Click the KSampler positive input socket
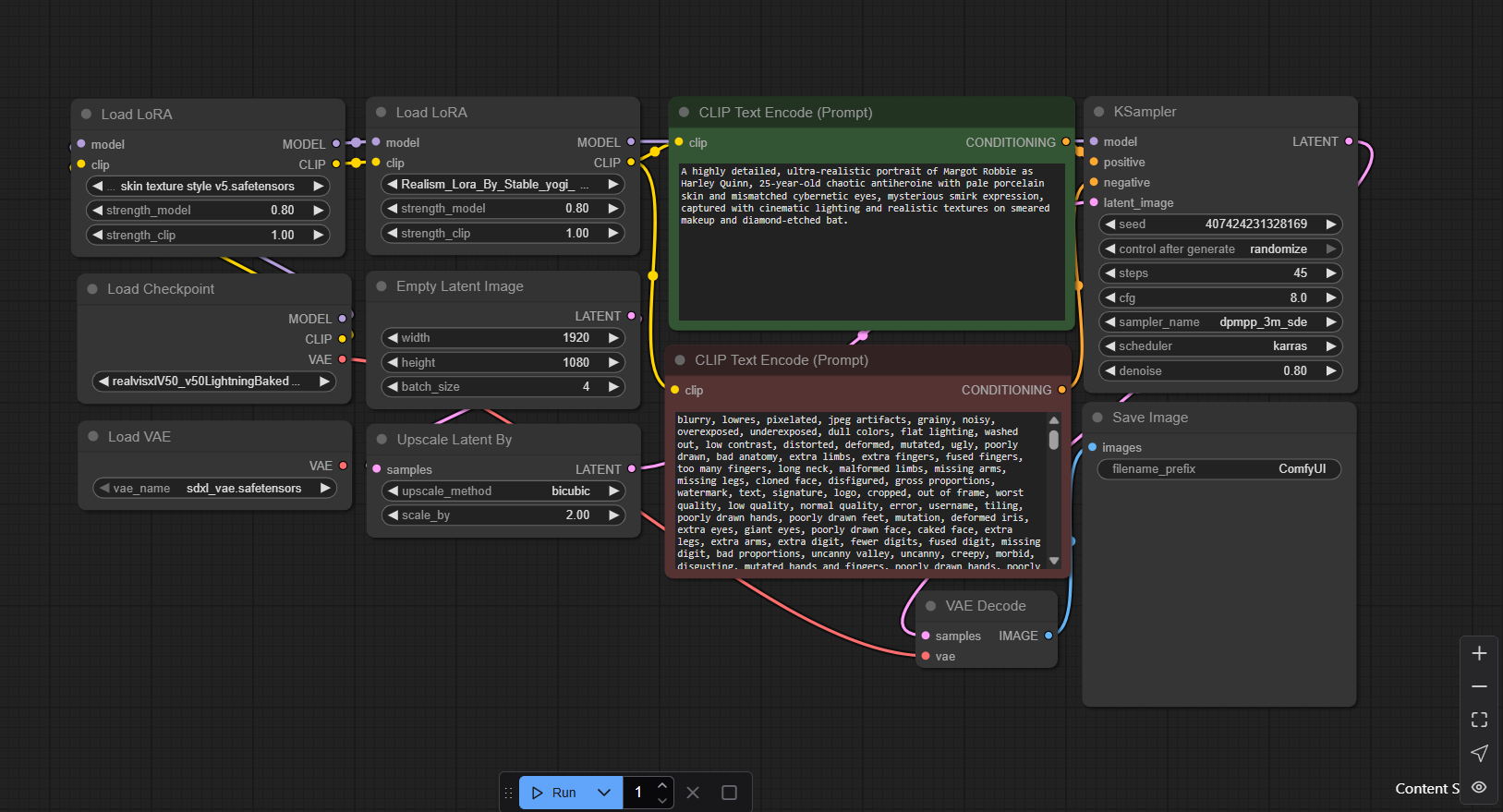1503x812 pixels. [x=1094, y=162]
